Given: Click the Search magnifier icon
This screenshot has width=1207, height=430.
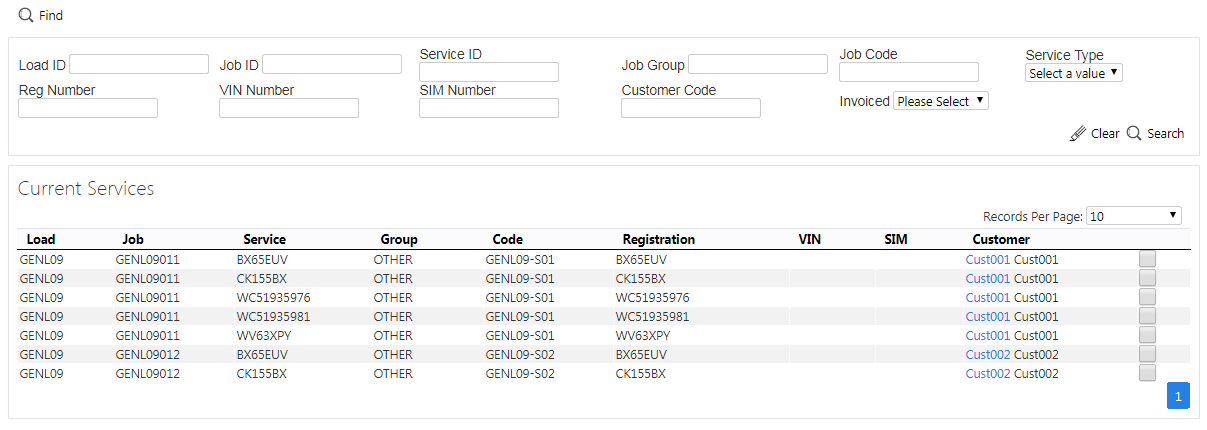Looking at the screenshot, I should pos(1134,133).
